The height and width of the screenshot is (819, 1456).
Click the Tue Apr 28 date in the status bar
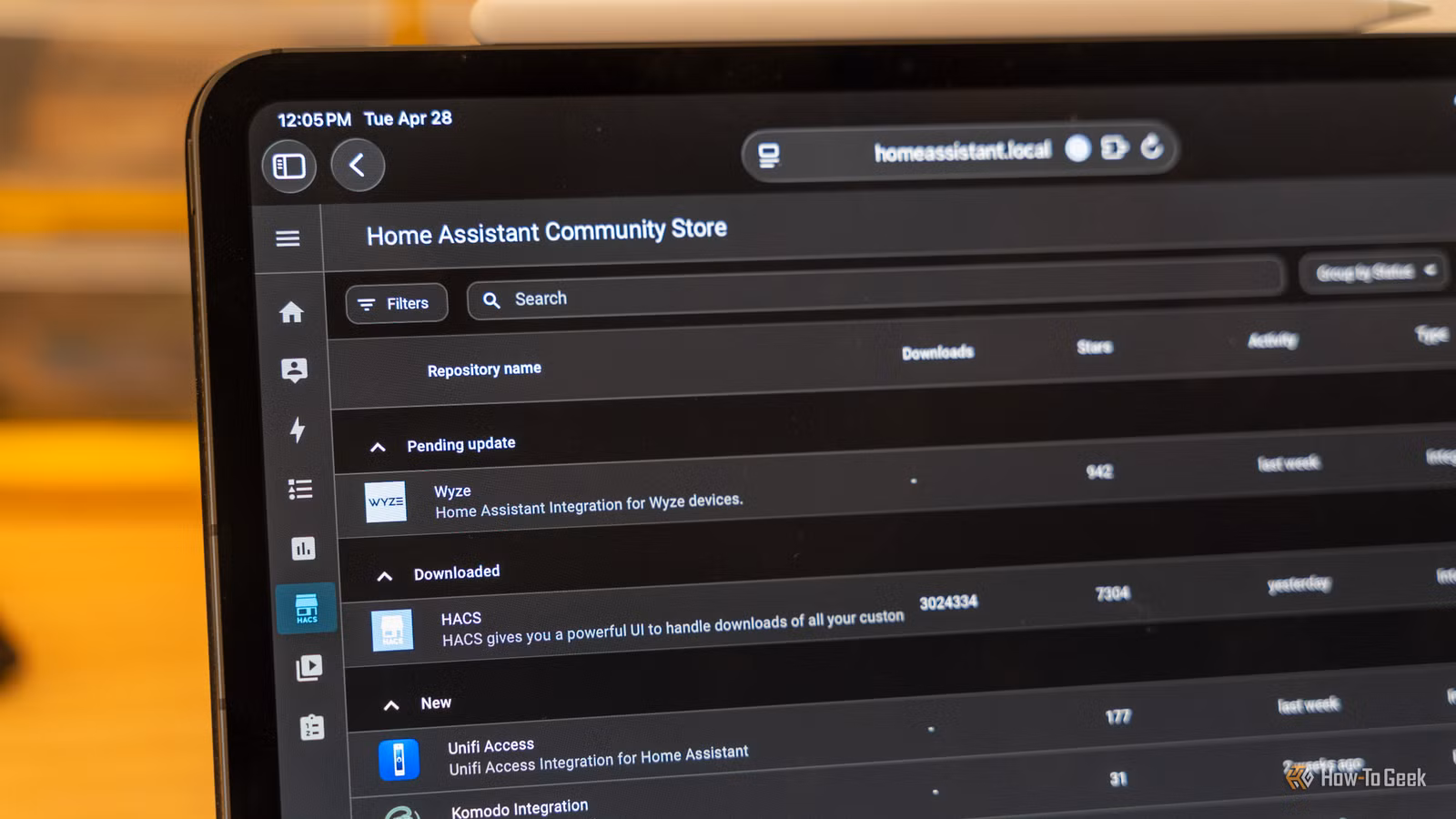click(408, 118)
